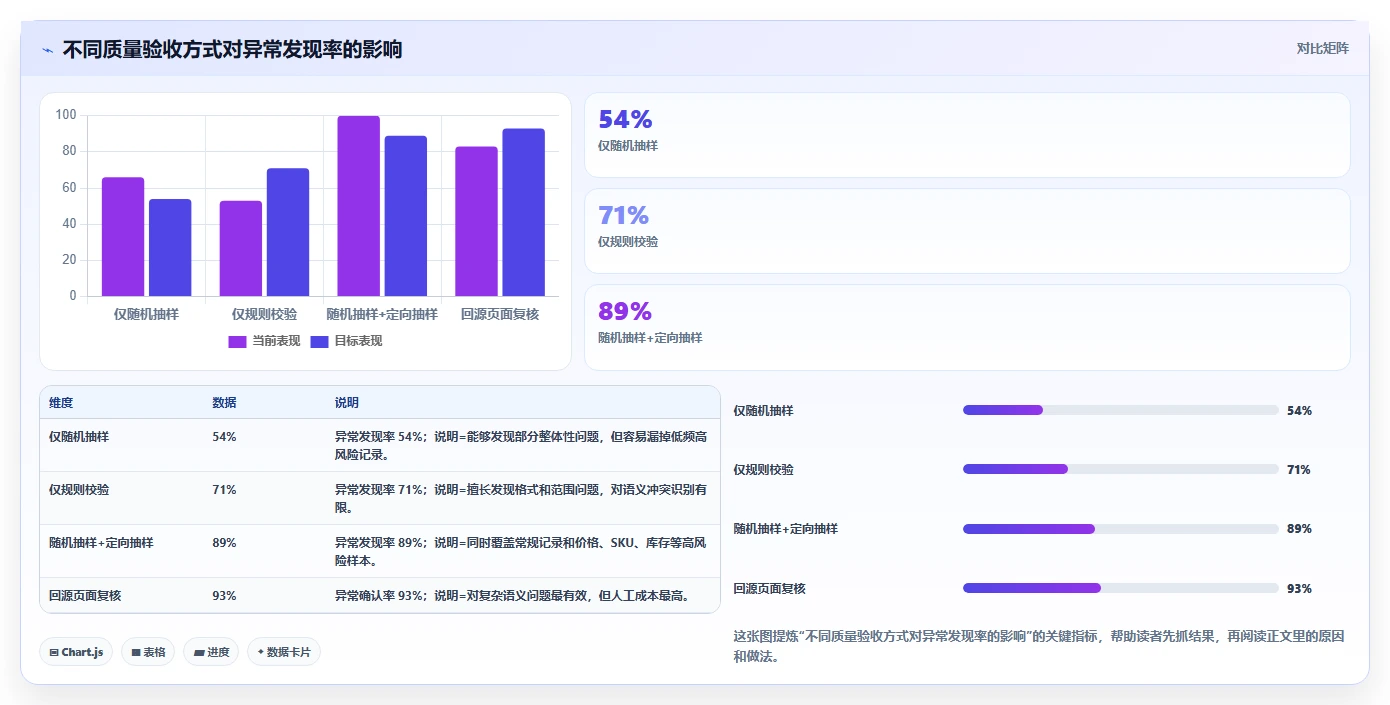This screenshot has height=705, width=1390.
Task: Click the purple 回源页面复核 chart bar
Action: 476,222
